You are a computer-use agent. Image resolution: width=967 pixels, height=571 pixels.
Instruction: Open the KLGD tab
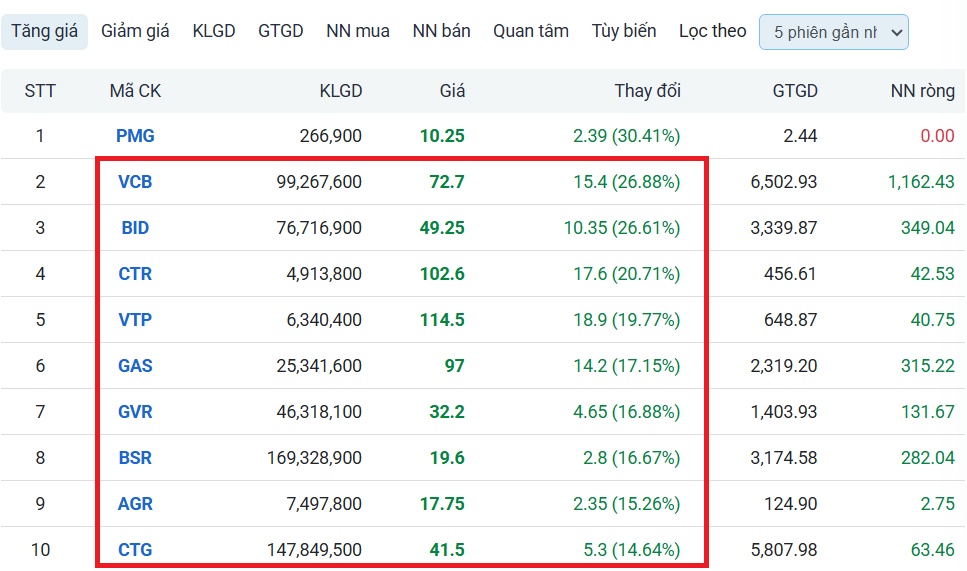click(214, 31)
